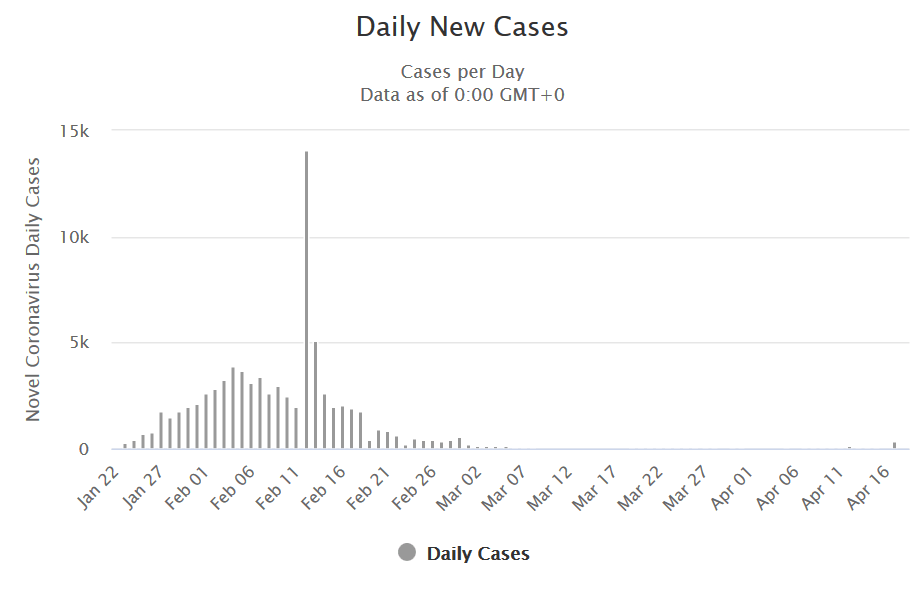This screenshot has height=600, width=924.
Task: Click the 5k y-axis label
Action: pos(80,343)
